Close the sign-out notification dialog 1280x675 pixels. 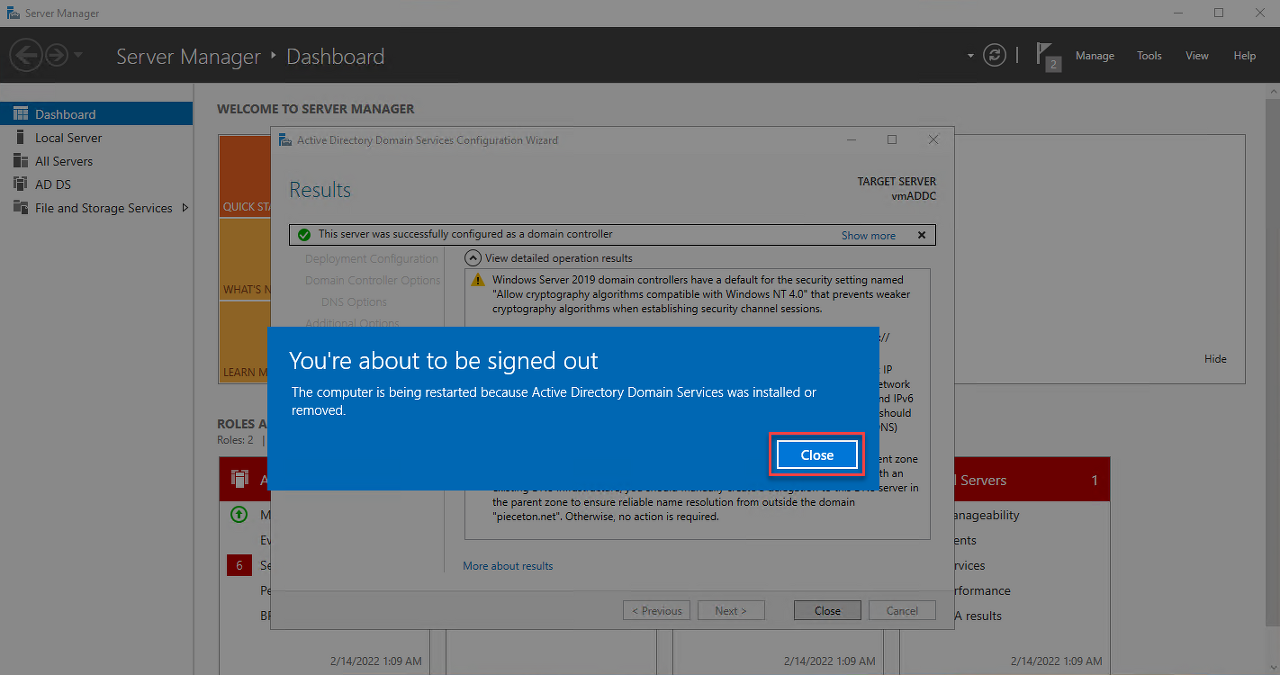[x=817, y=455]
